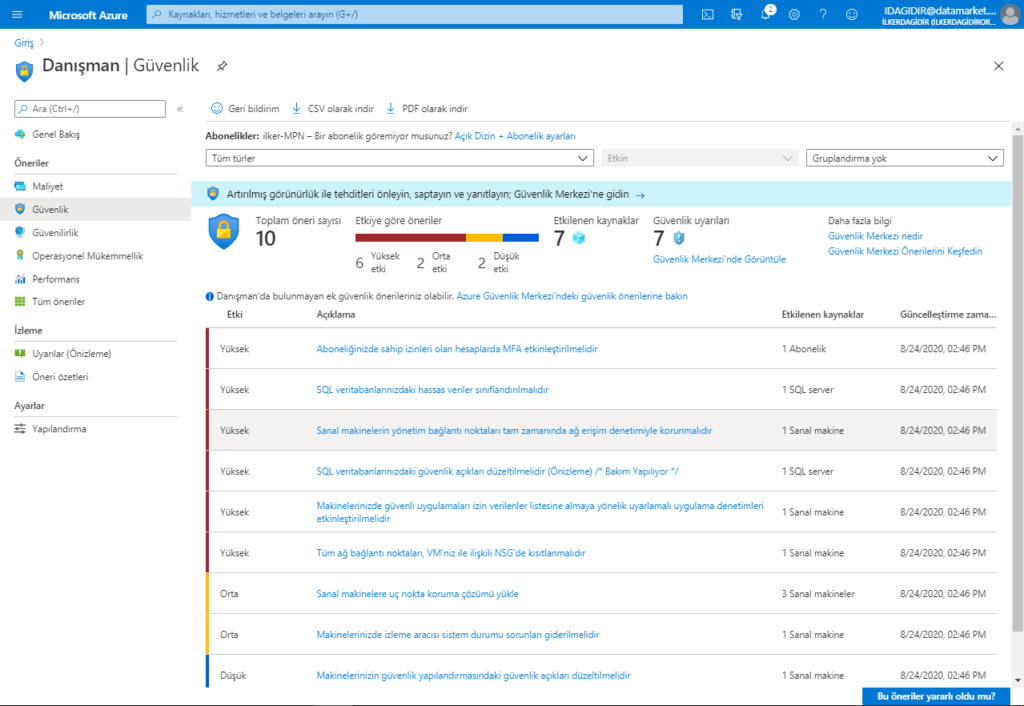Click the affected resources cube icon
Image resolution: width=1024 pixels, height=706 pixels.
tap(579, 238)
